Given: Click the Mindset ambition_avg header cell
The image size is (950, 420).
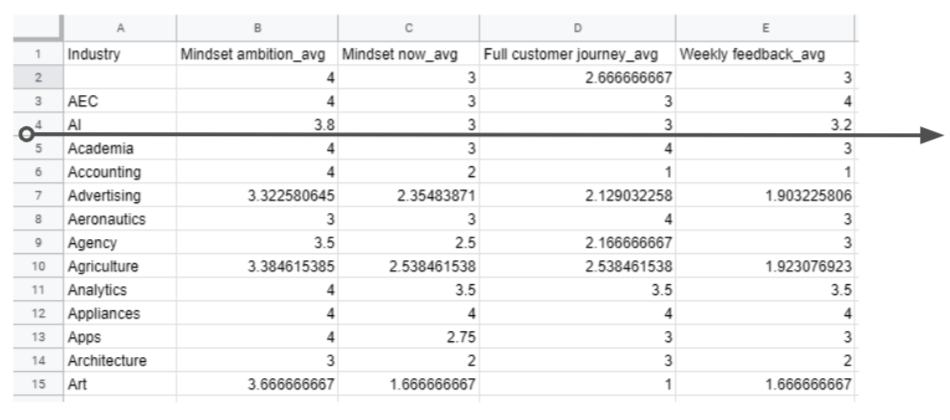Looking at the screenshot, I should coord(257,54).
